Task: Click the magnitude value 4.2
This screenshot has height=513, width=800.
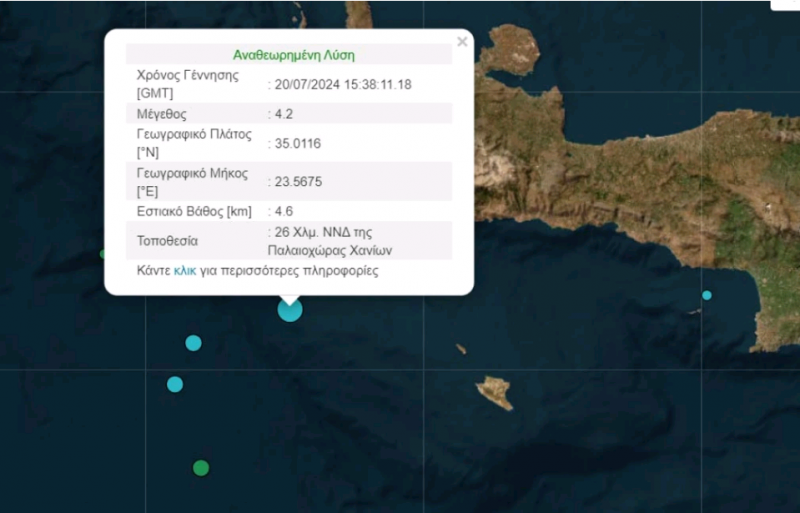Action: [x=282, y=114]
